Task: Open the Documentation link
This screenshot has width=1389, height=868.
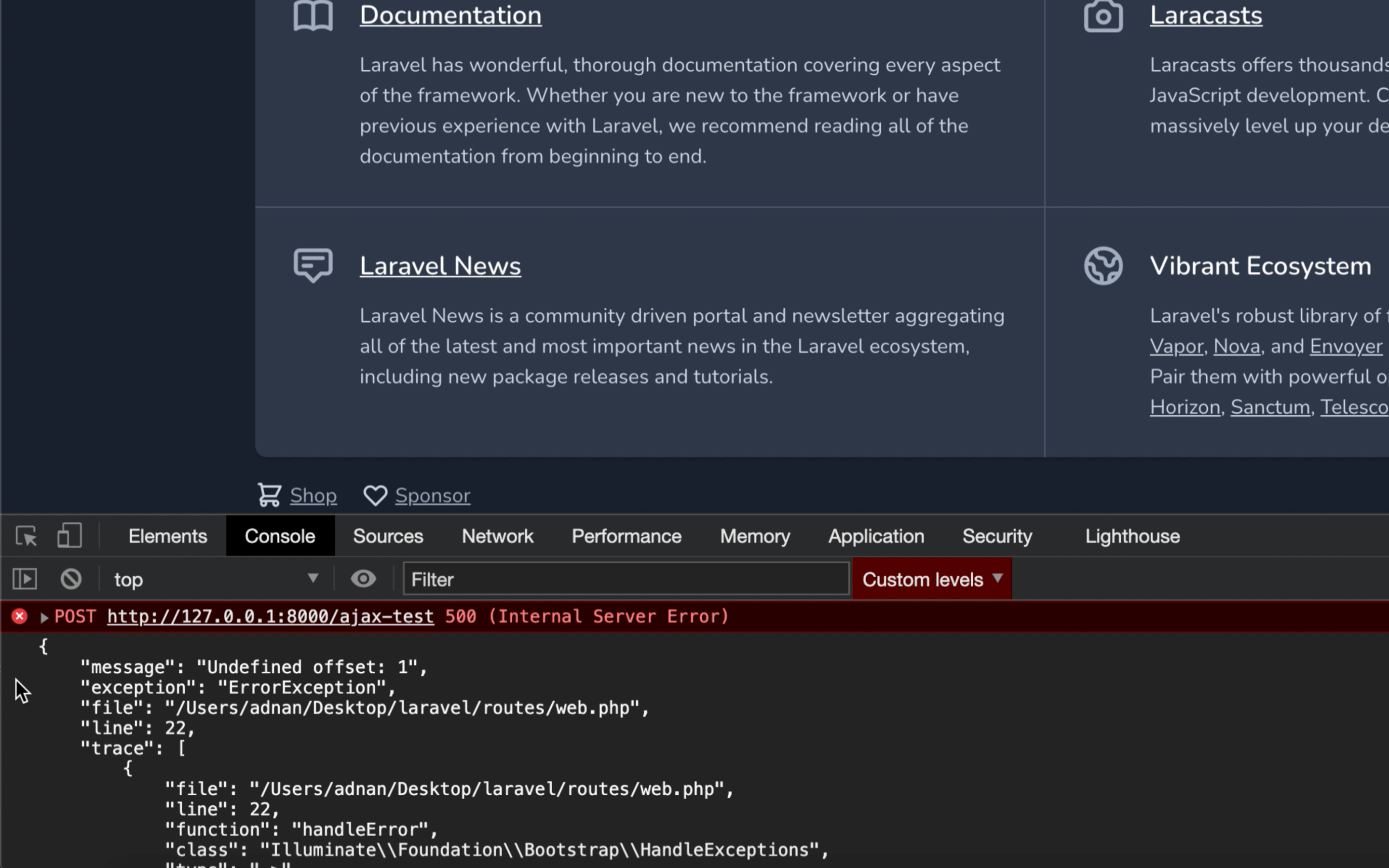Action: 450,15
